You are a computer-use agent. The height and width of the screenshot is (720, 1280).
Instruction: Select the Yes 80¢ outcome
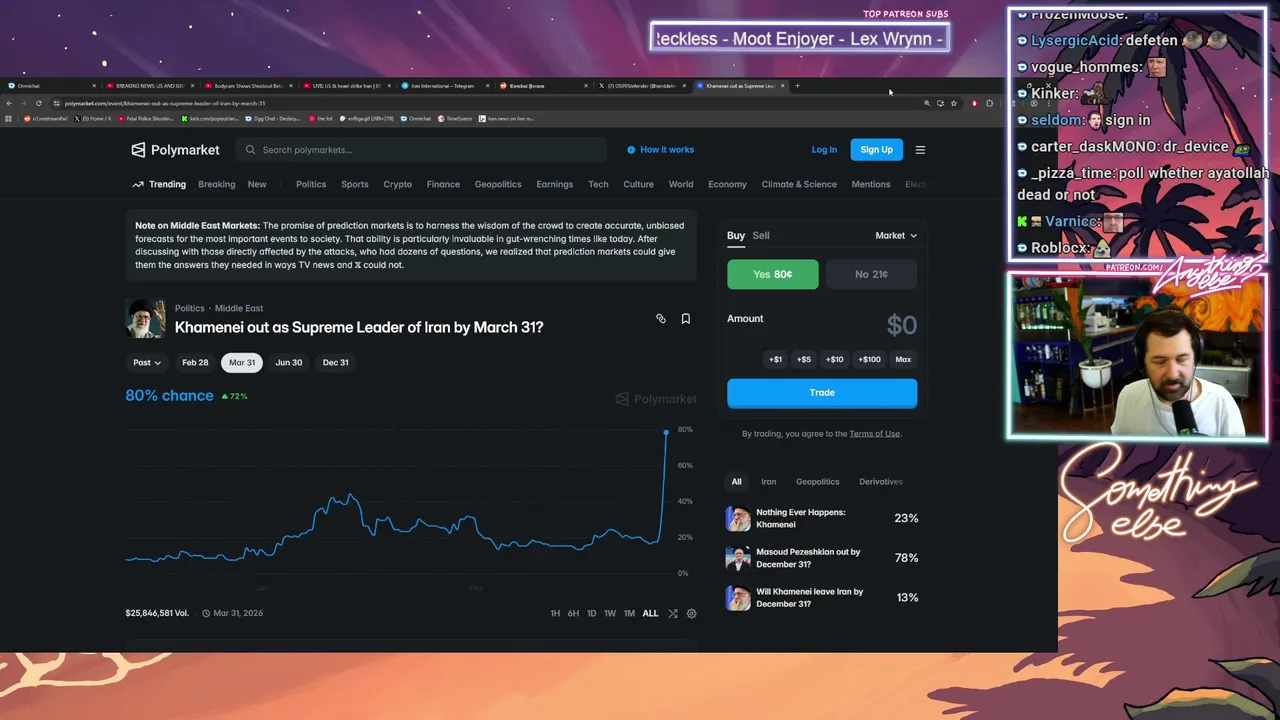point(772,274)
